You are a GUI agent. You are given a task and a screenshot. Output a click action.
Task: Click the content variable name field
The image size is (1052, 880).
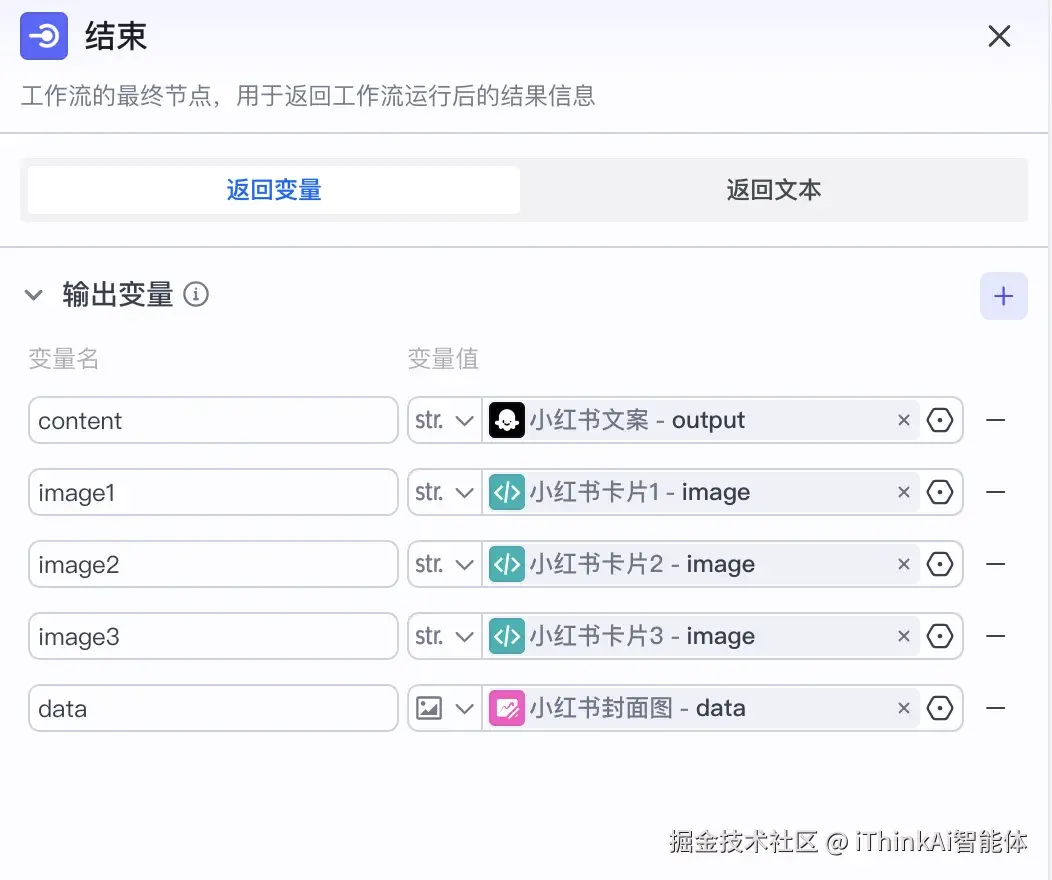tap(213, 420)
